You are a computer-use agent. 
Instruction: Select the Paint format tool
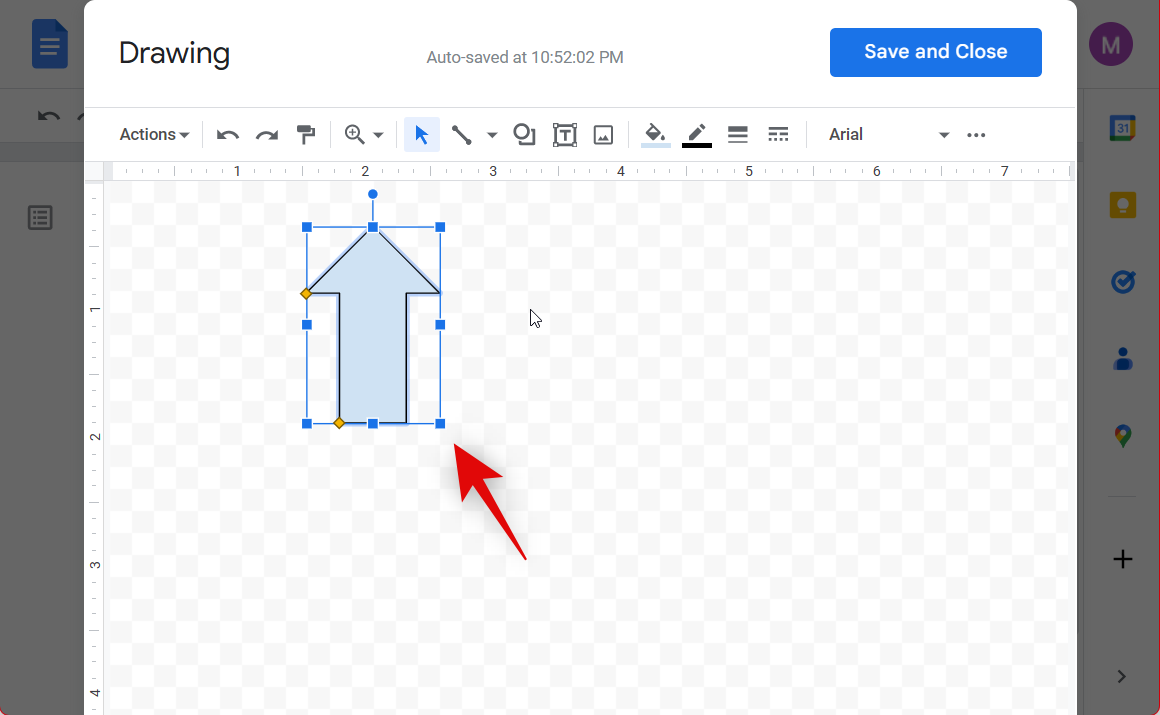(306, 135)
